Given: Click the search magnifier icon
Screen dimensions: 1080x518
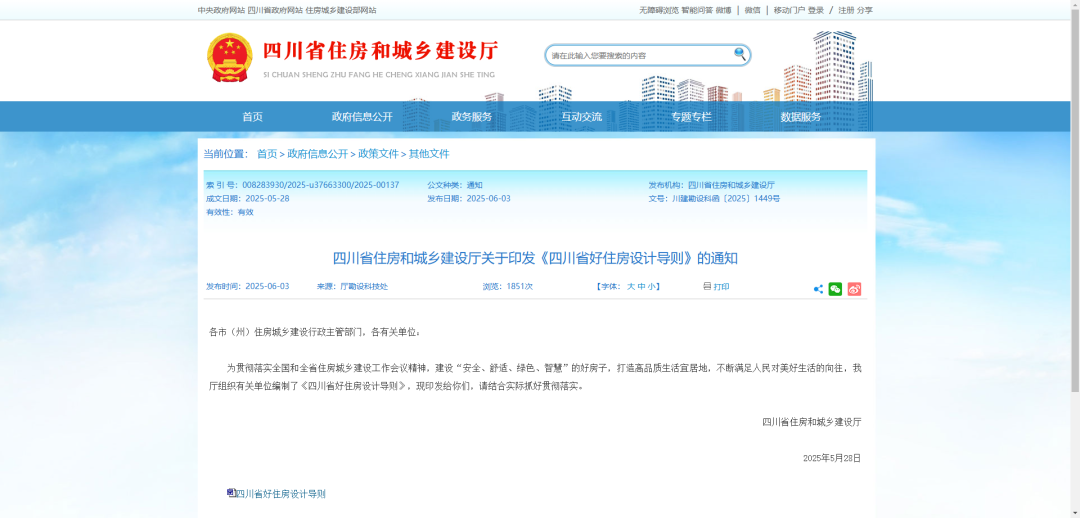Looking at the screenshot, I should 740,54.
